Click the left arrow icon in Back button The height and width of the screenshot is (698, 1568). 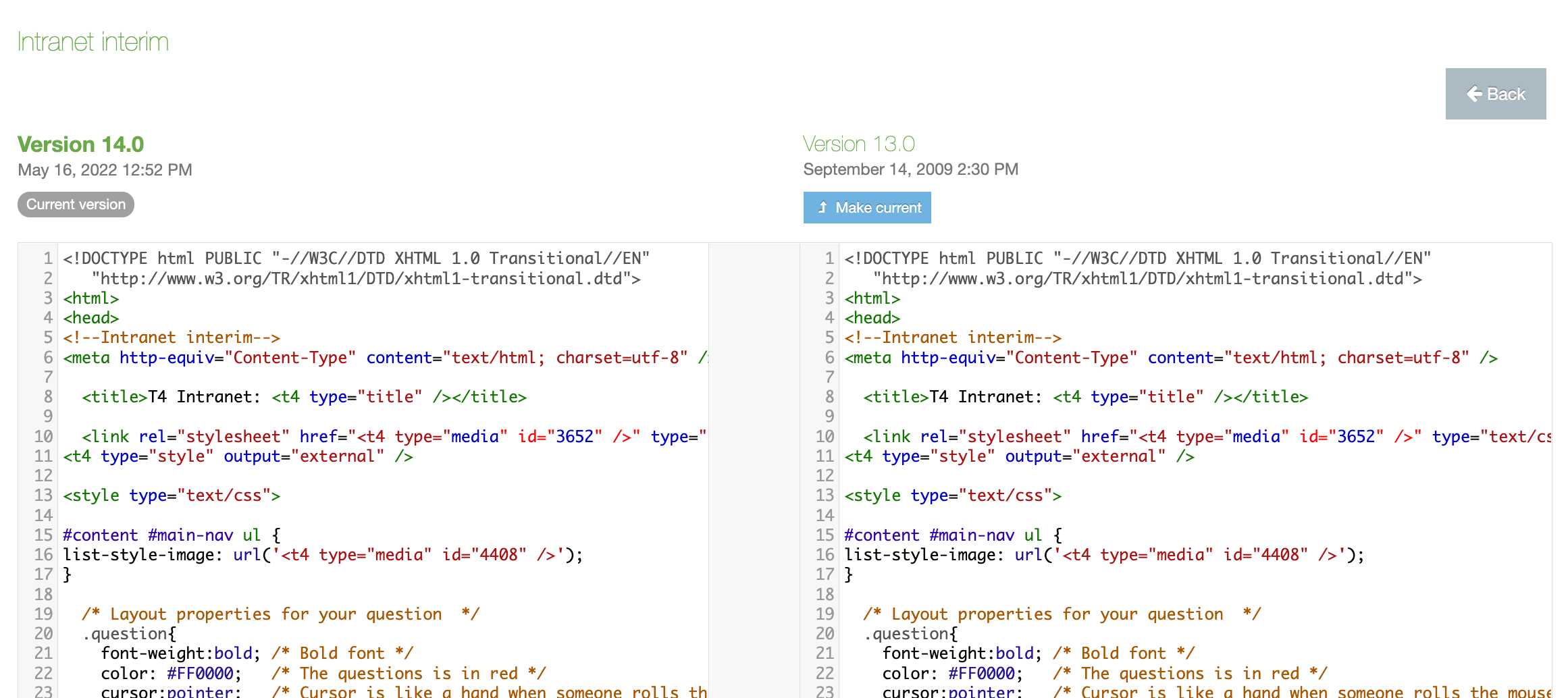click(1474, 94)
